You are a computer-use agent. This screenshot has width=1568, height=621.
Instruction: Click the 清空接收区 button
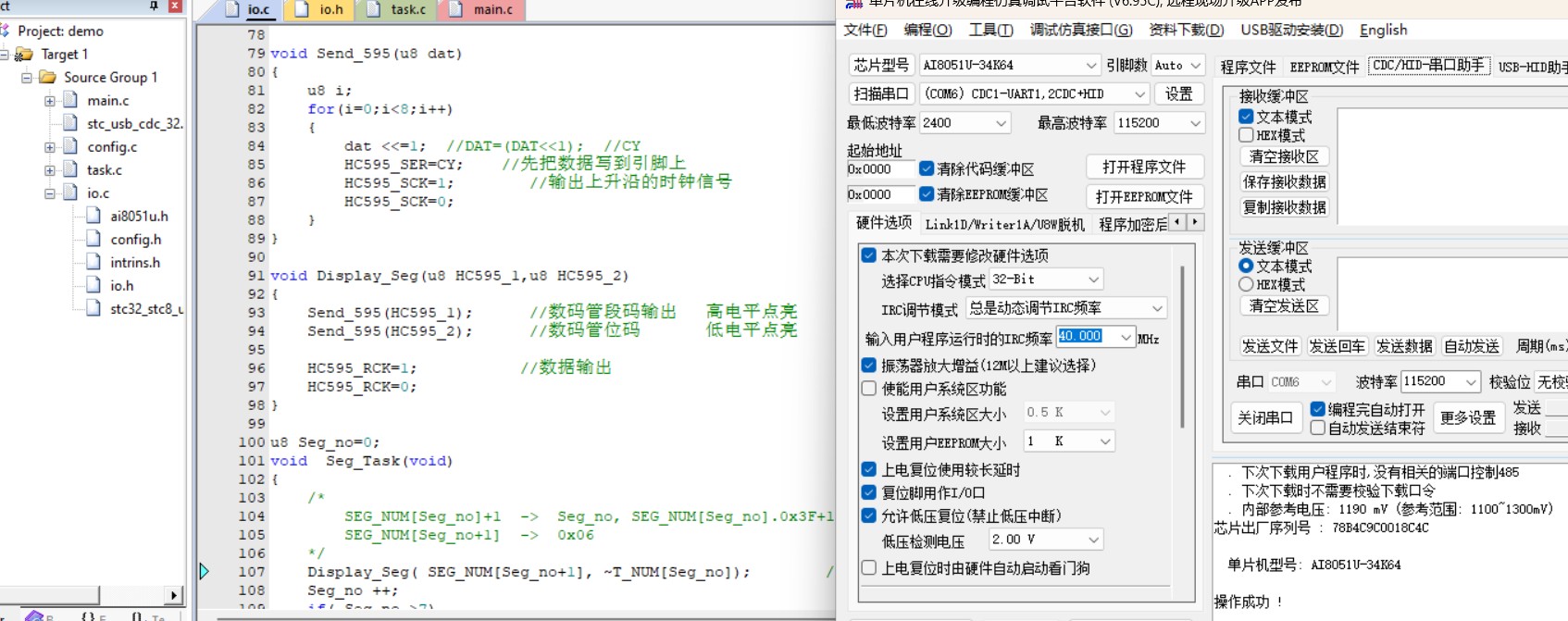click(1284, 156)
